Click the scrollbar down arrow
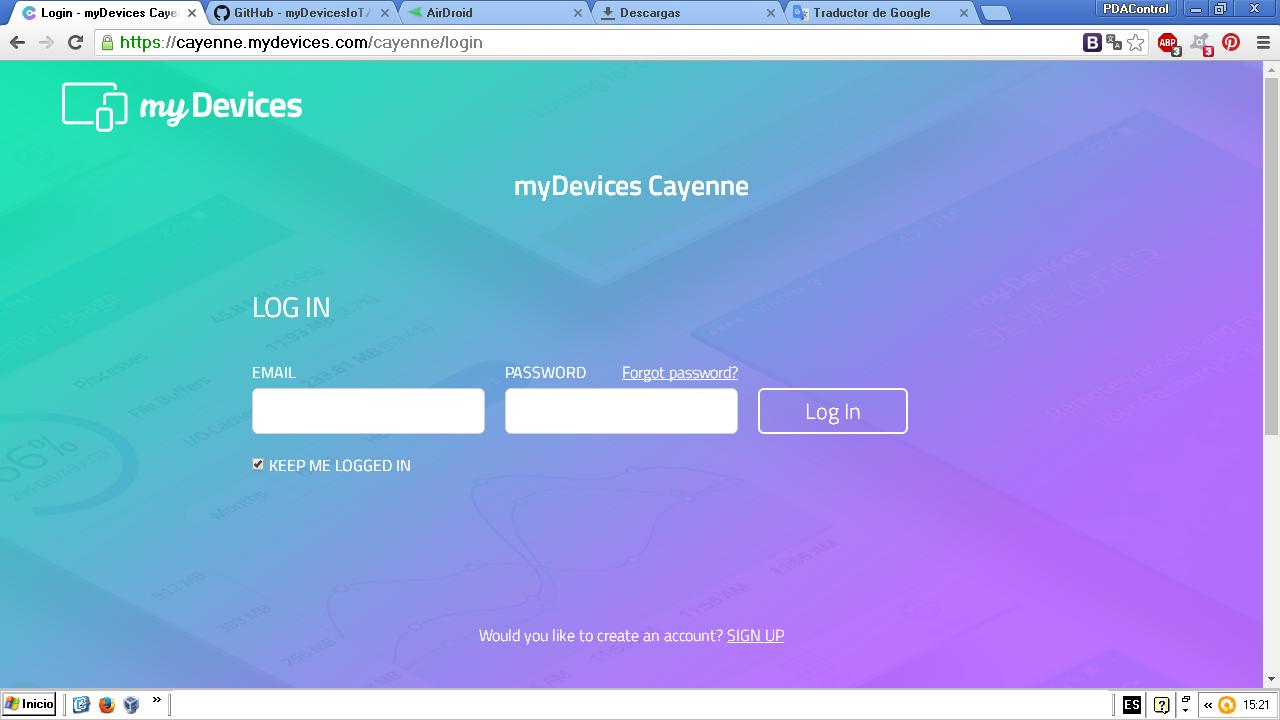Image resolution: width=1280 pixels, height=720 pixels. coord(1271,679)
